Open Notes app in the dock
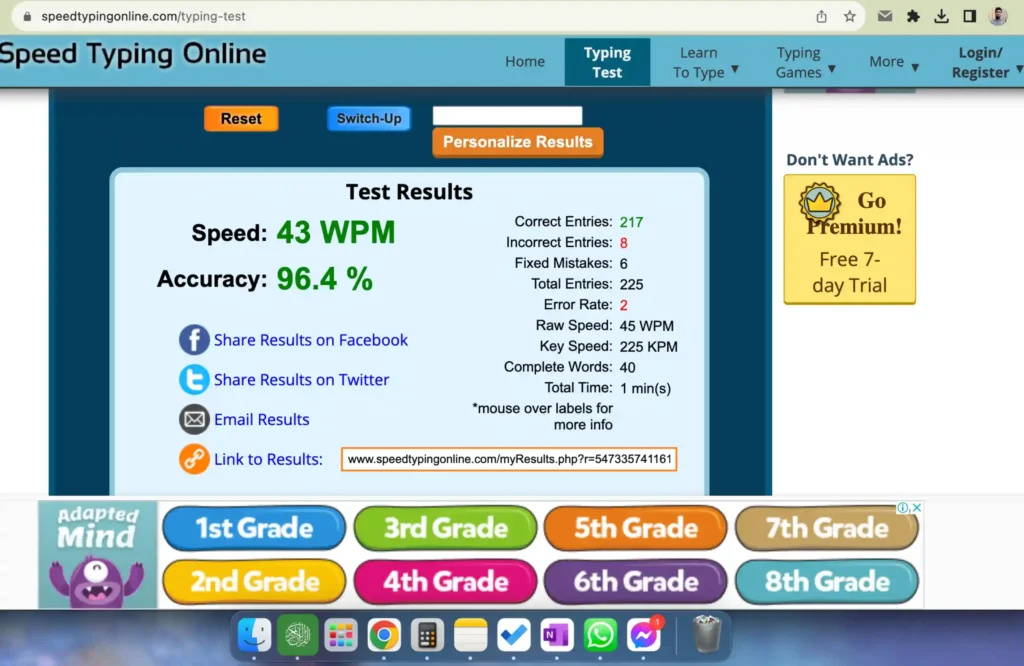 (x=470, y=634)
